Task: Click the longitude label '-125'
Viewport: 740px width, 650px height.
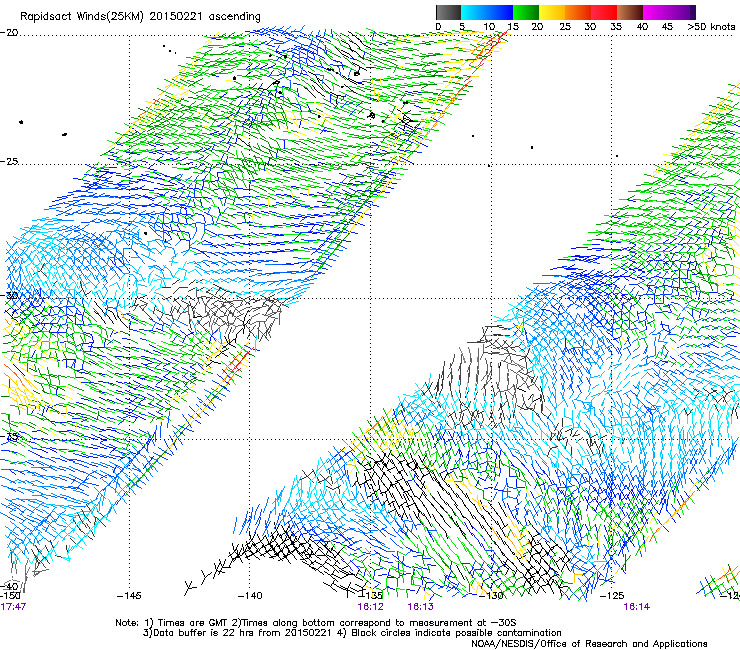Action: [x=612, y=596]
